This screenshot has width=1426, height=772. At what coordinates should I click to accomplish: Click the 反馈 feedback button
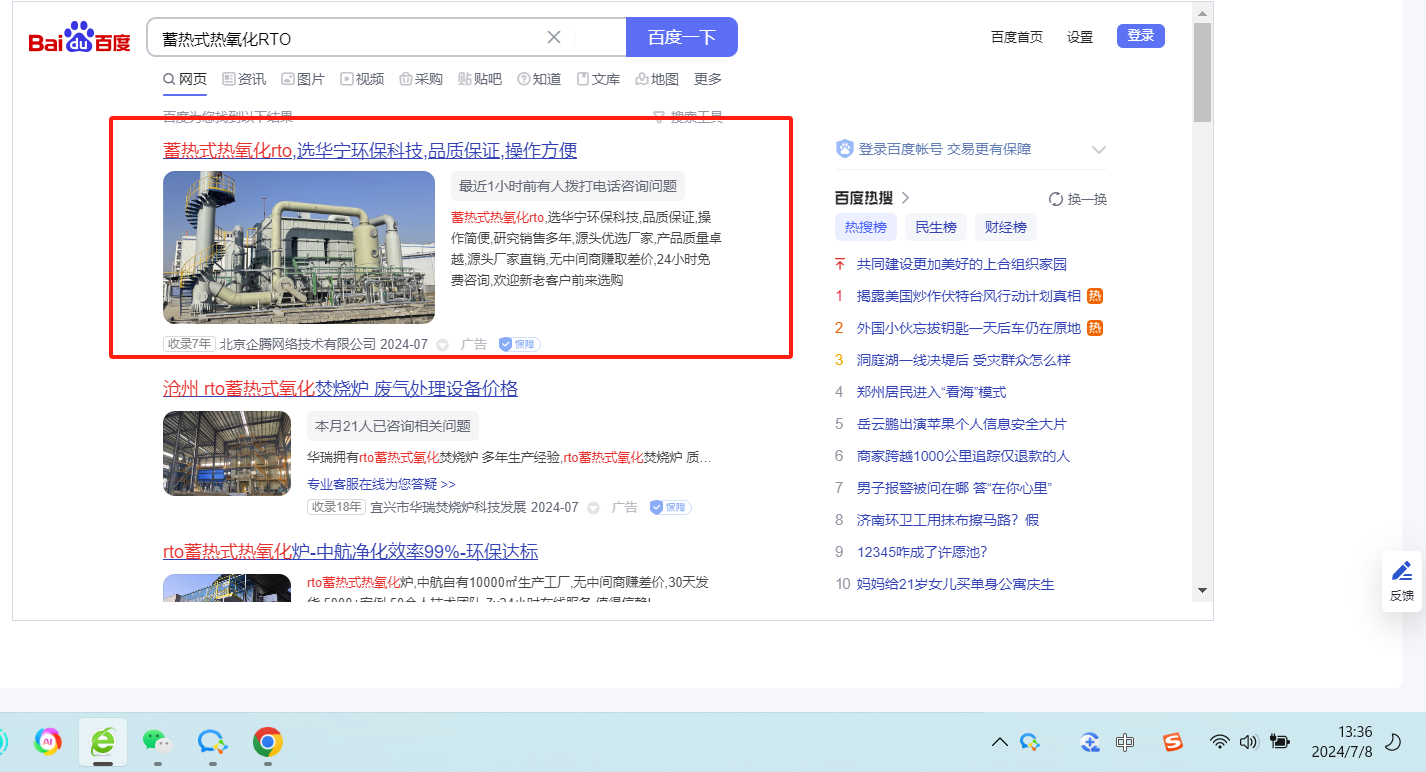(x=1402, y=581)
